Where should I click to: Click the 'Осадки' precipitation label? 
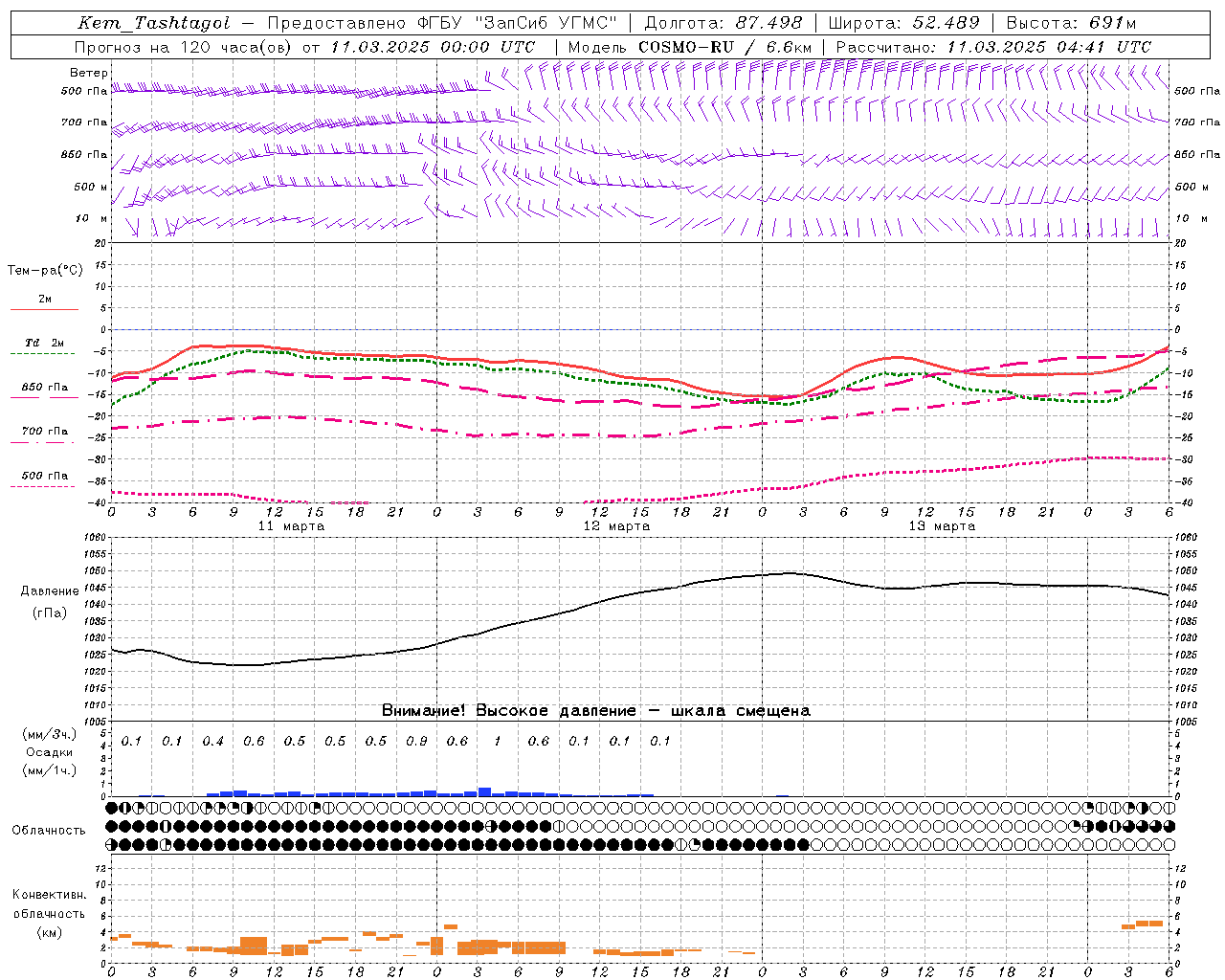click(x=49, y=752)
